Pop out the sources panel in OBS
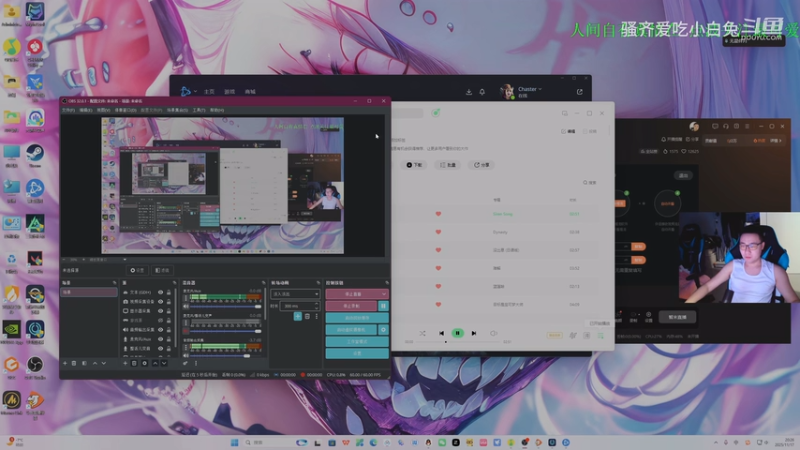This screenshot has height=450, width=800. point(174,283)
